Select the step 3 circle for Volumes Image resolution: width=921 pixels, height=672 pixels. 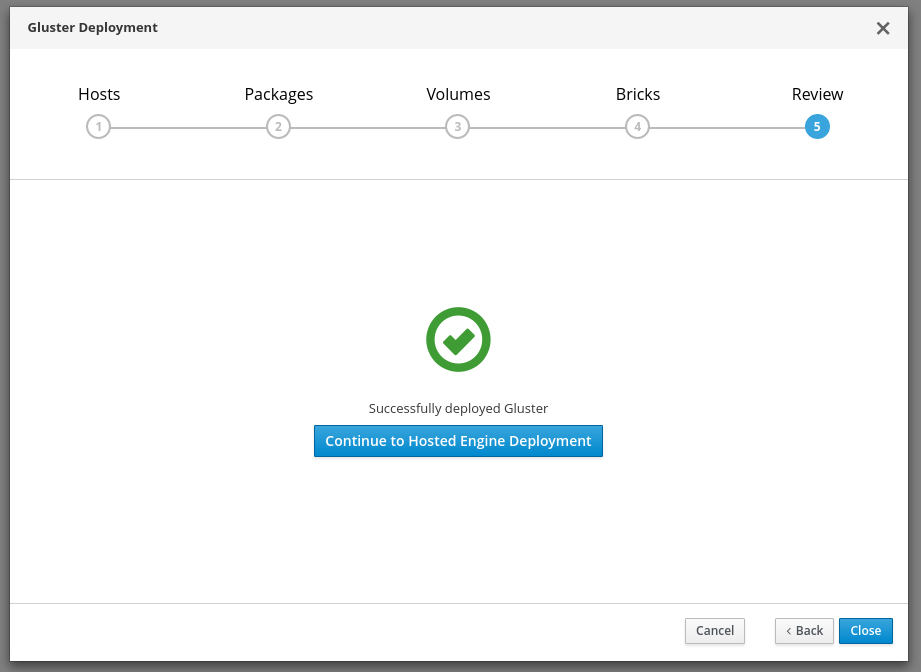coord(457,127)
